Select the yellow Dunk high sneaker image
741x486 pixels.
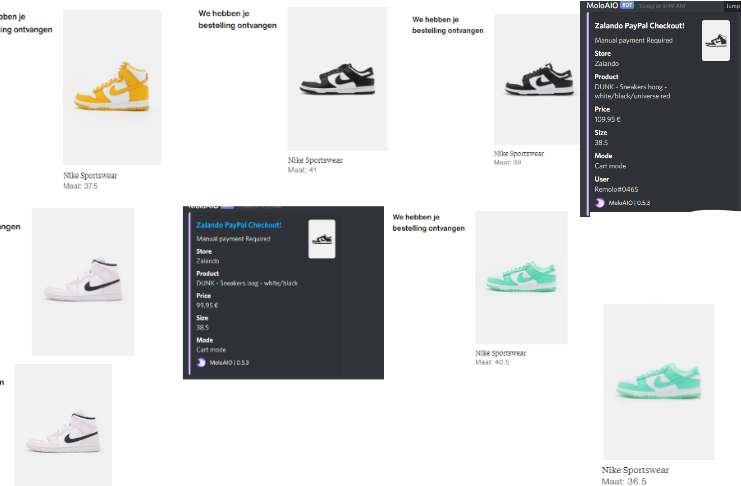[x=112, y=87]
